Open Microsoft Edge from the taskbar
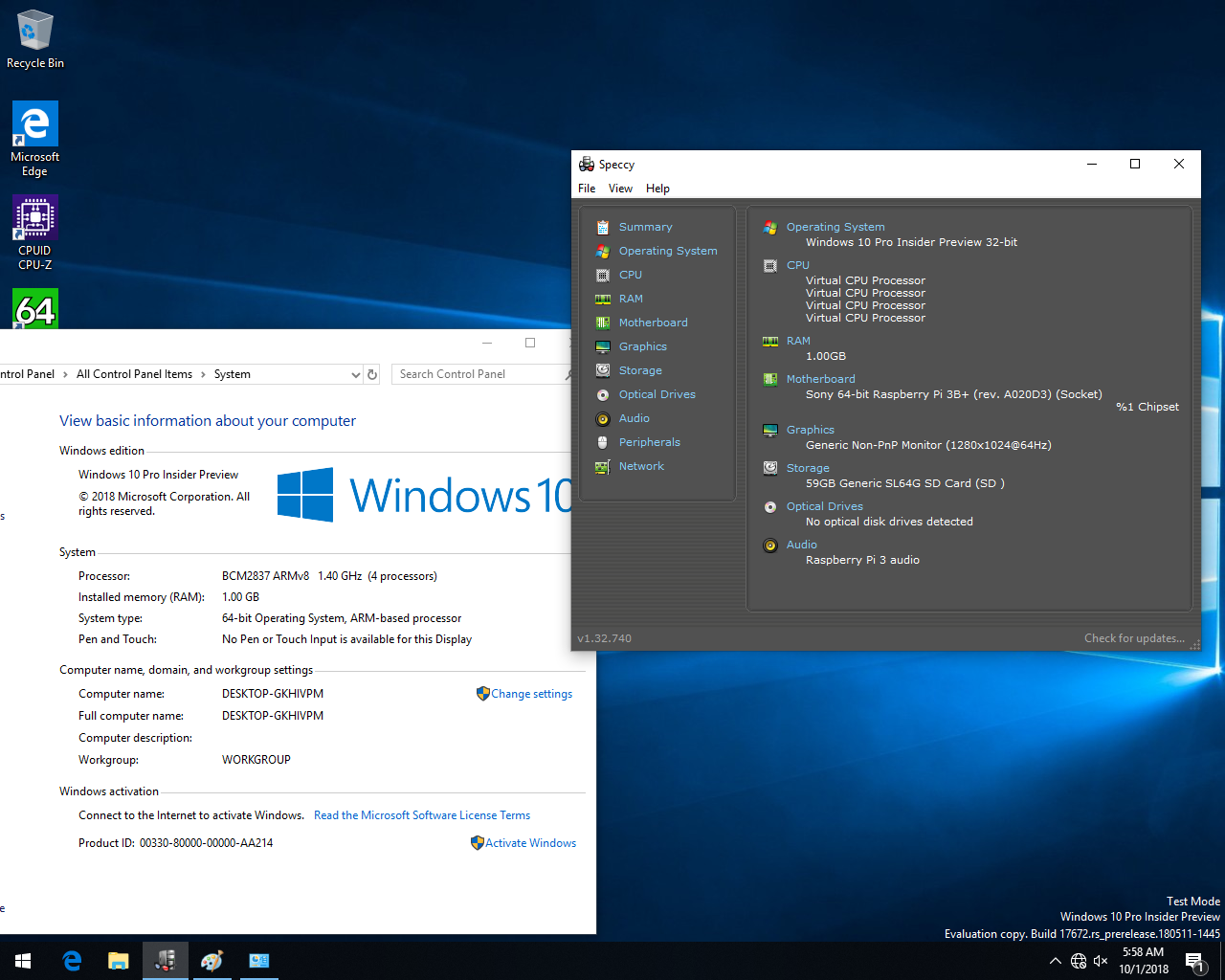Image resolution: width=1225 pixels, height=980 pixels. point(72,961)
